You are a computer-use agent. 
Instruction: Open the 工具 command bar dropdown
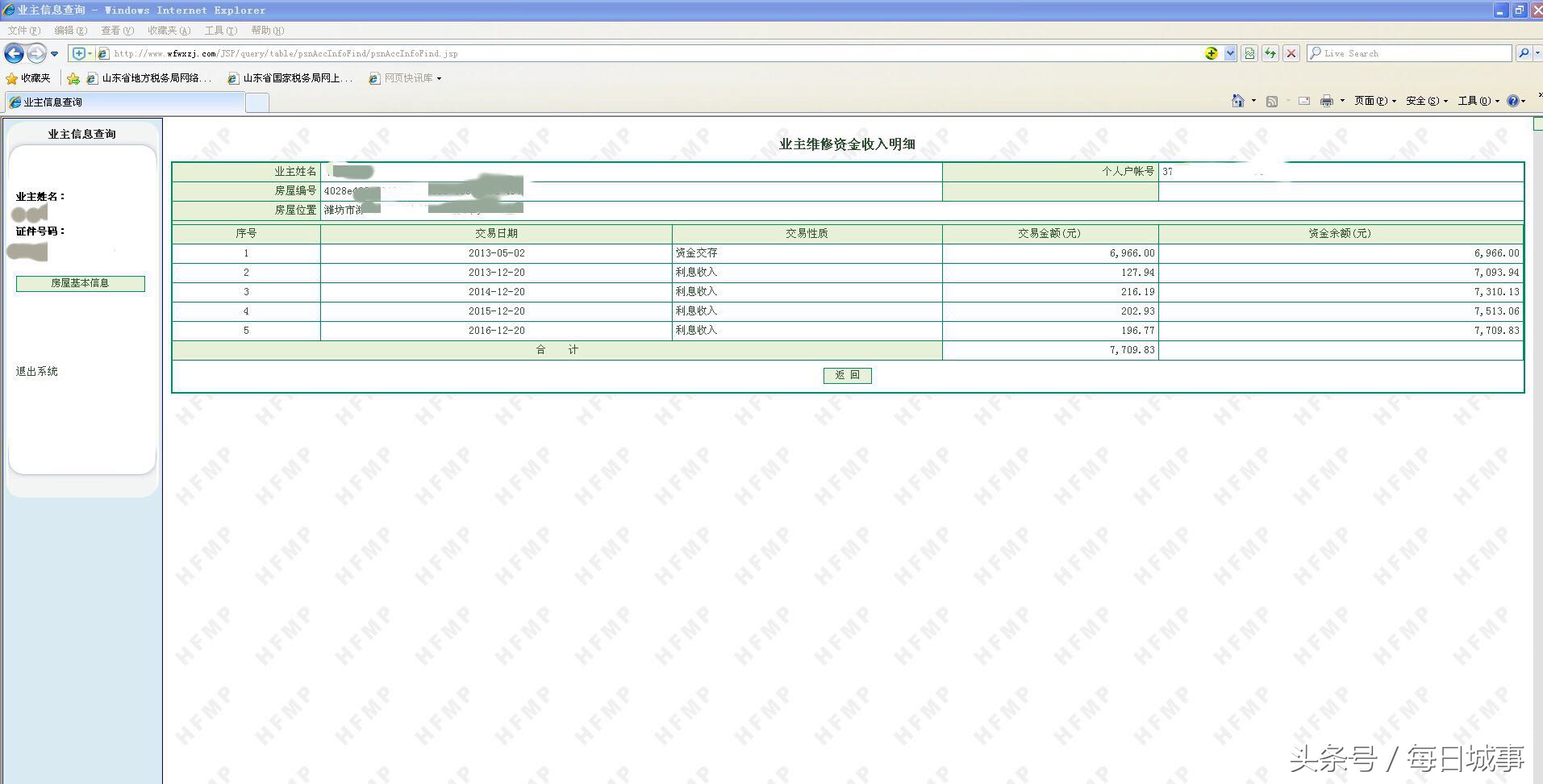point(1478,101)
